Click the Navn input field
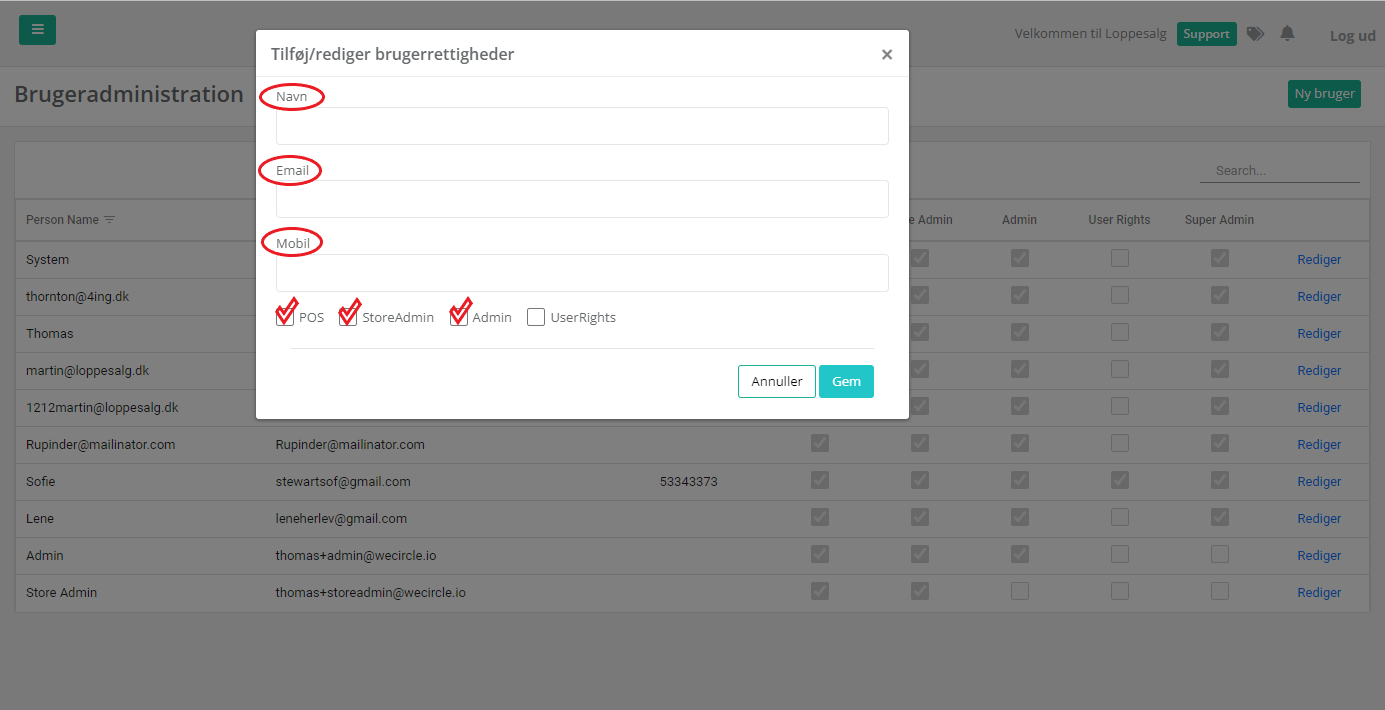 [x=582, y=126]
